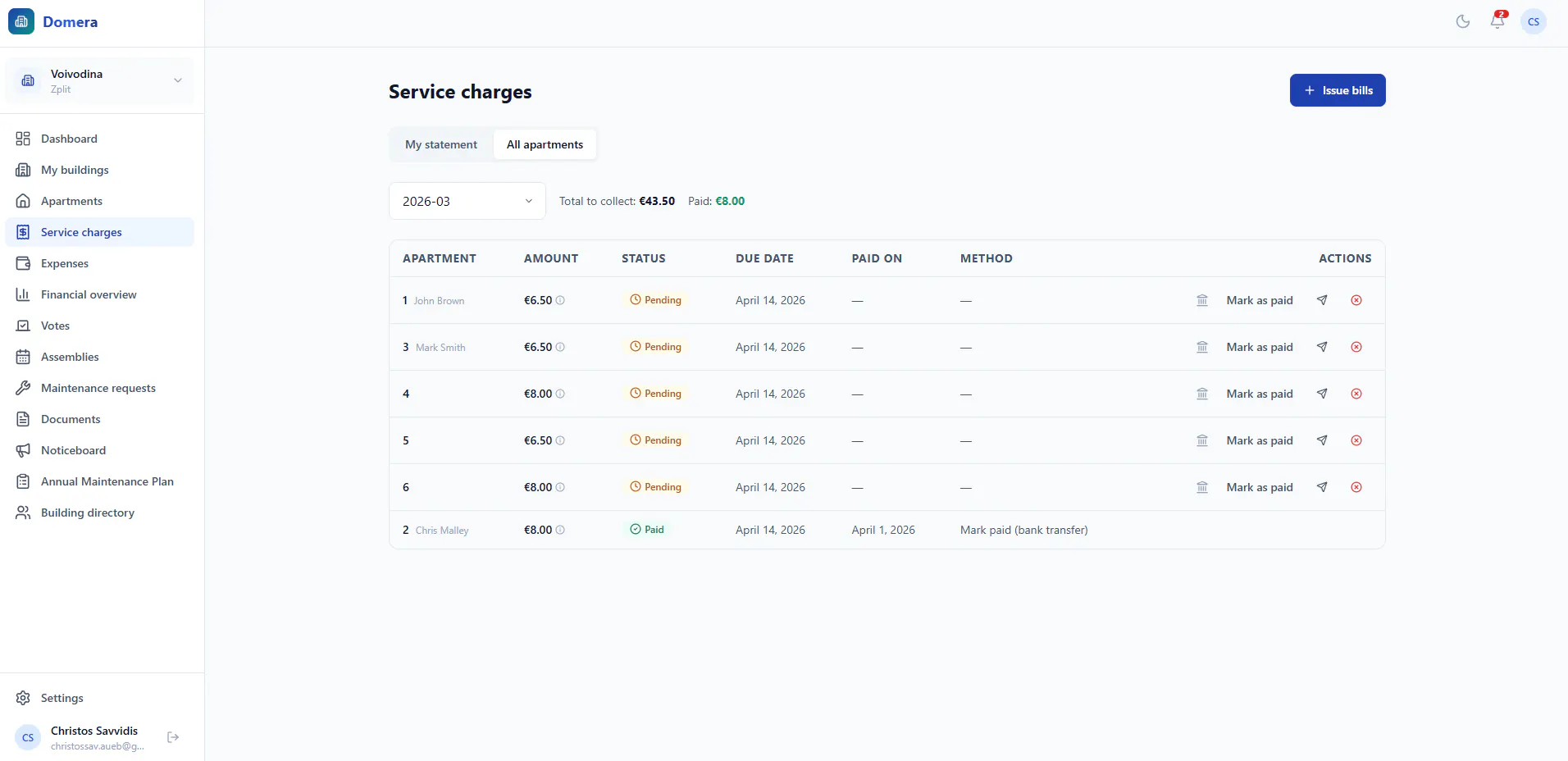Send reminder for apartment 4 row
1568x761 pixels.
(1322, 394)
